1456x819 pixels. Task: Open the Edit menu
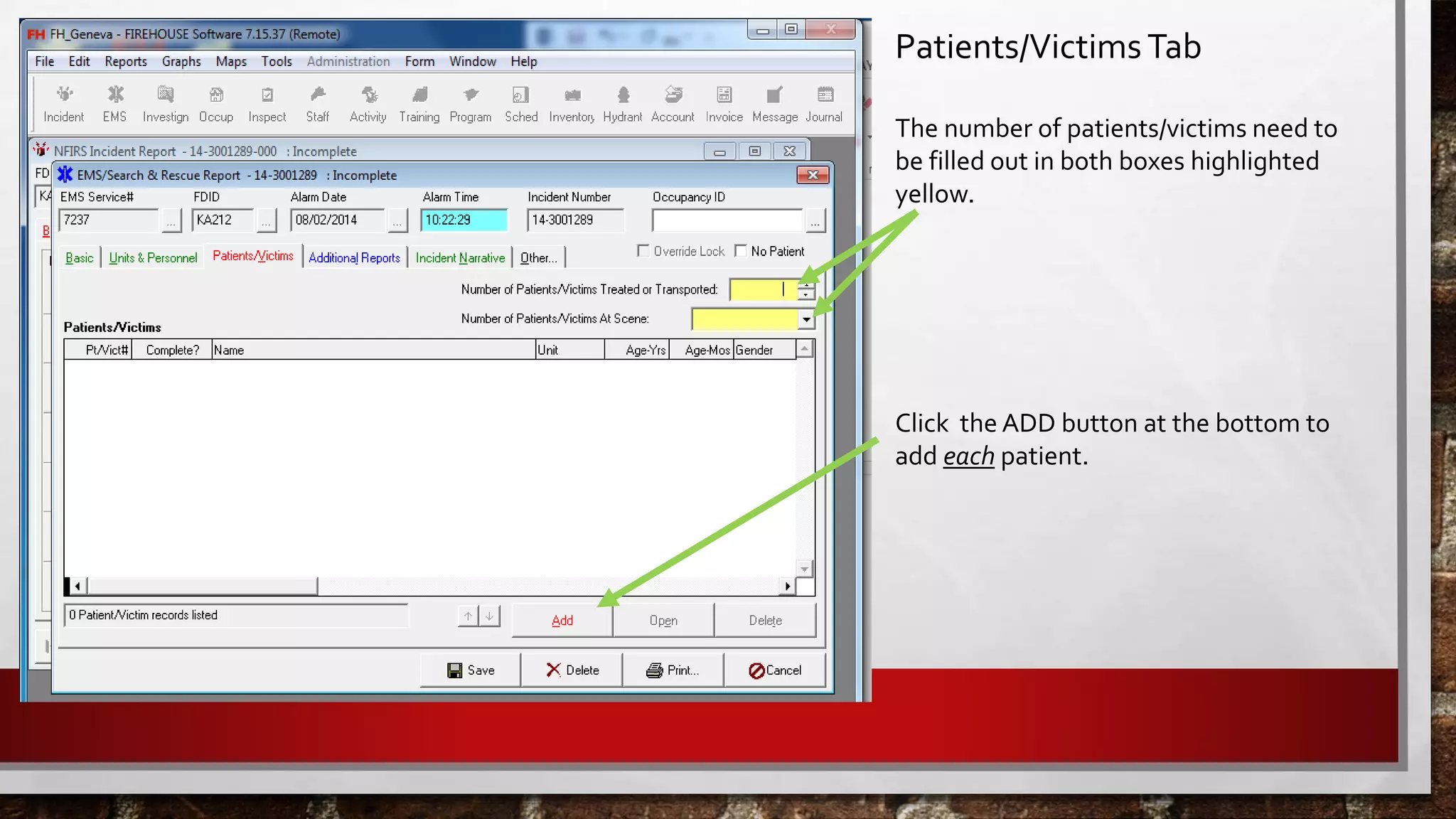tap(79, 62)
